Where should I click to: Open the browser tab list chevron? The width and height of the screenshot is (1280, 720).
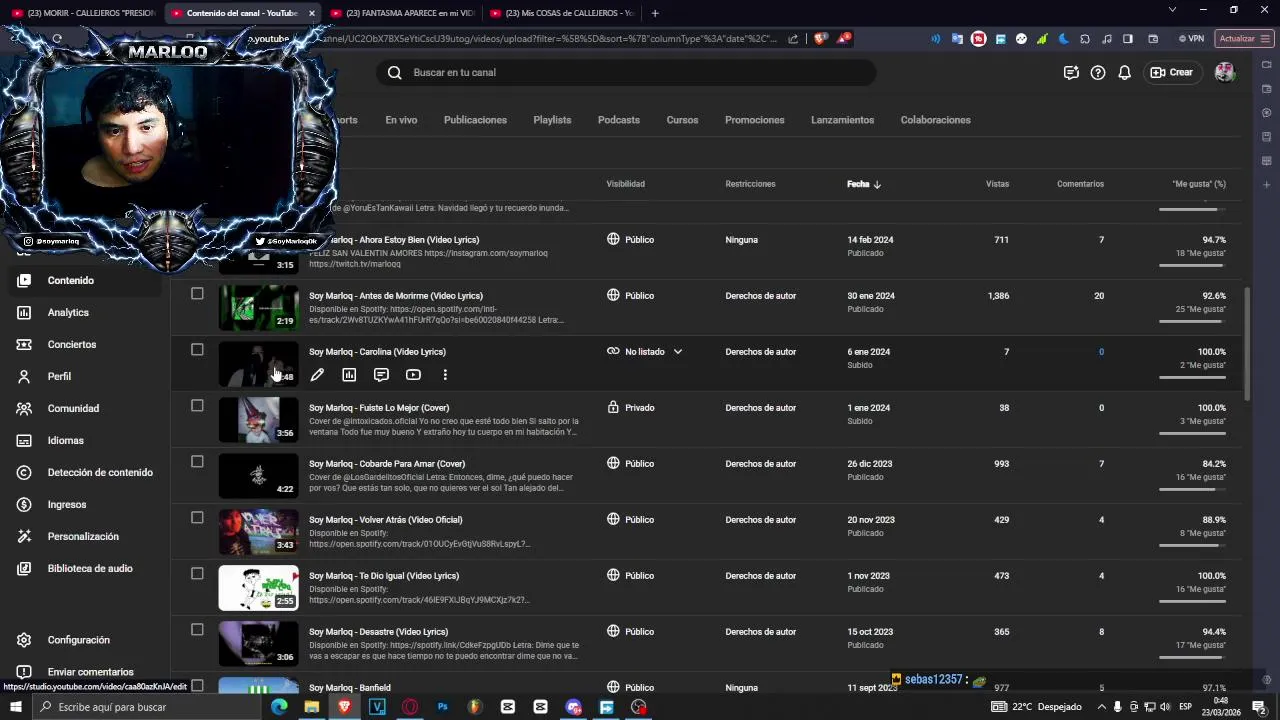(x=1172, y=10)
